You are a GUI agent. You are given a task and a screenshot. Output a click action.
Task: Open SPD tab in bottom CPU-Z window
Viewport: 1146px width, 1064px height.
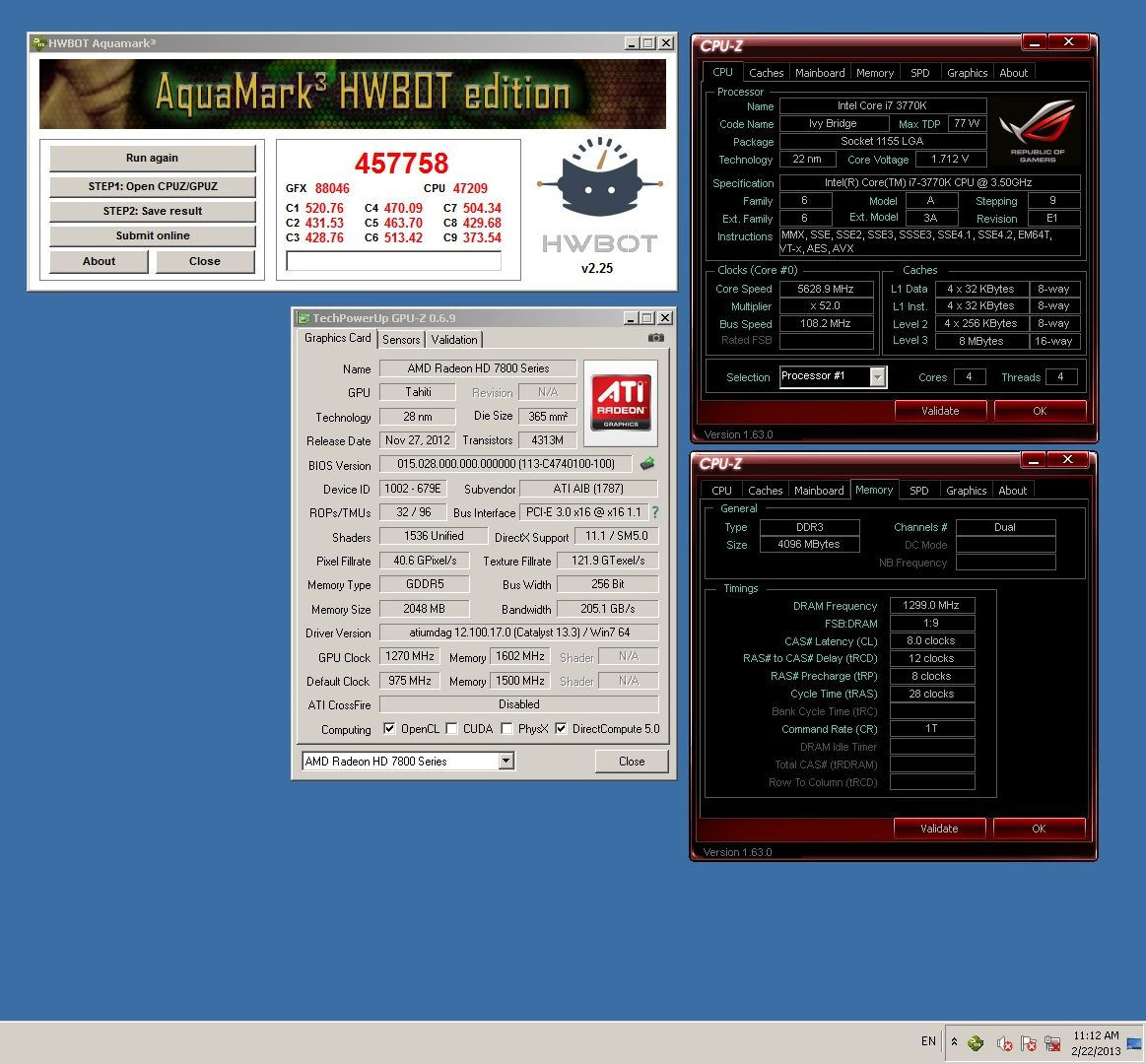coord(918,491)
